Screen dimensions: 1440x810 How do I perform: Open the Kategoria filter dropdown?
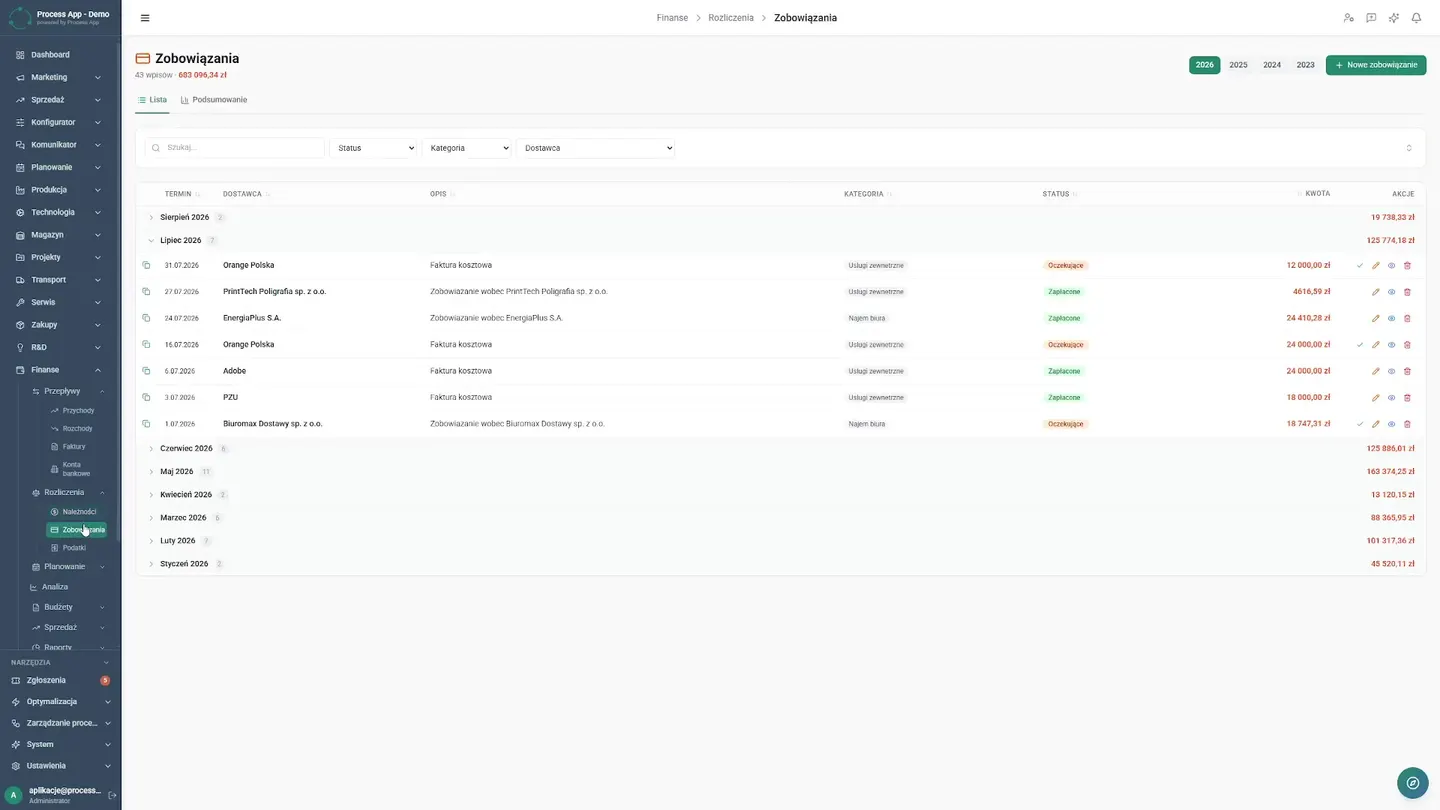(466, 148)
